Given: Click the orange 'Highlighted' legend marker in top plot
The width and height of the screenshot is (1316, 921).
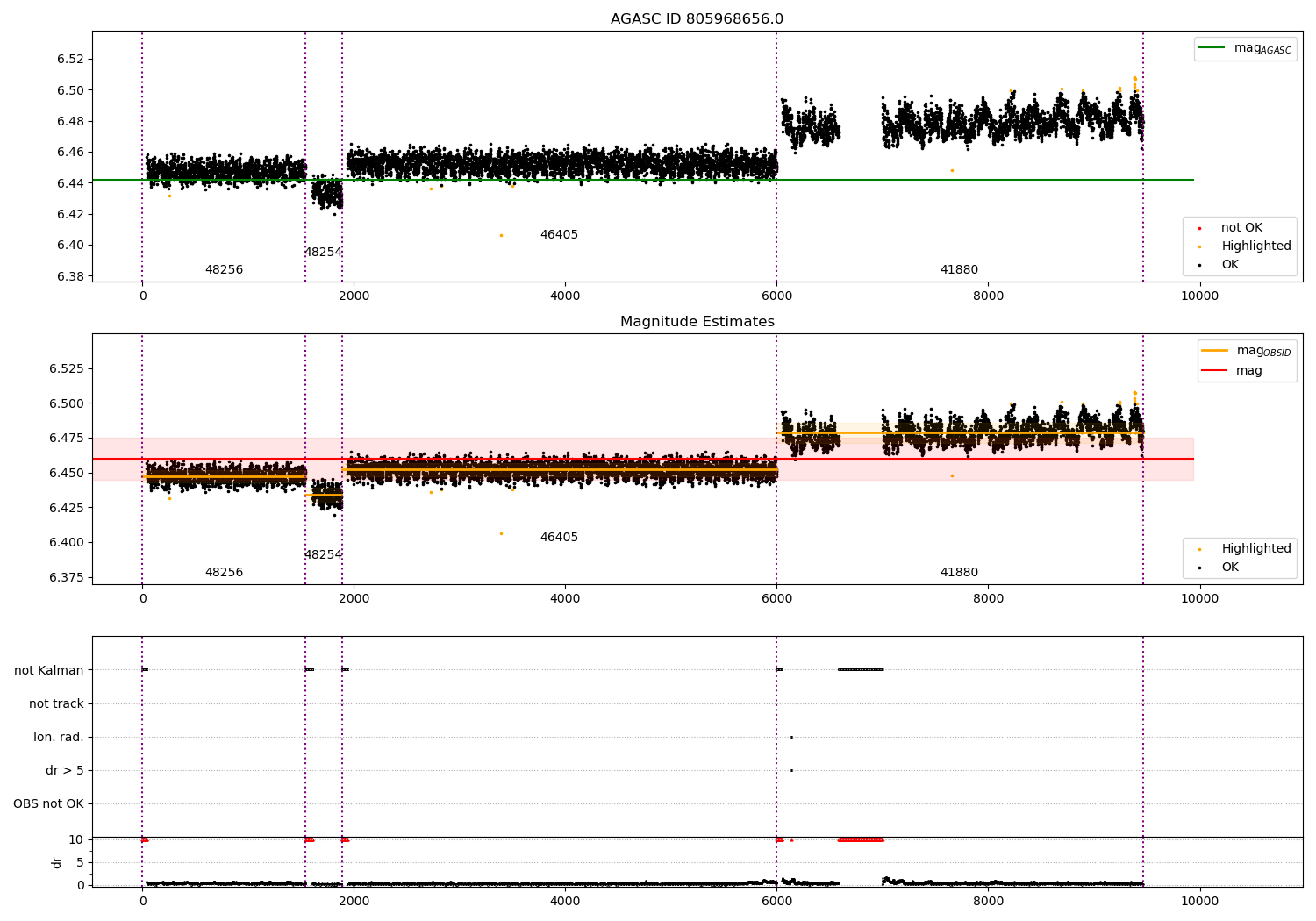Looking at the screenshot, I should (x=1199, y=246).
